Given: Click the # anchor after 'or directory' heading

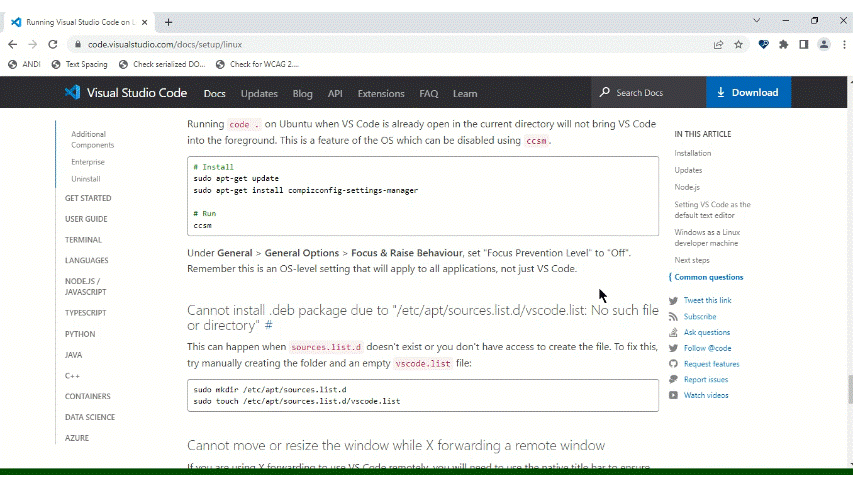Looking at the screenshot, I should pos(268,325).
